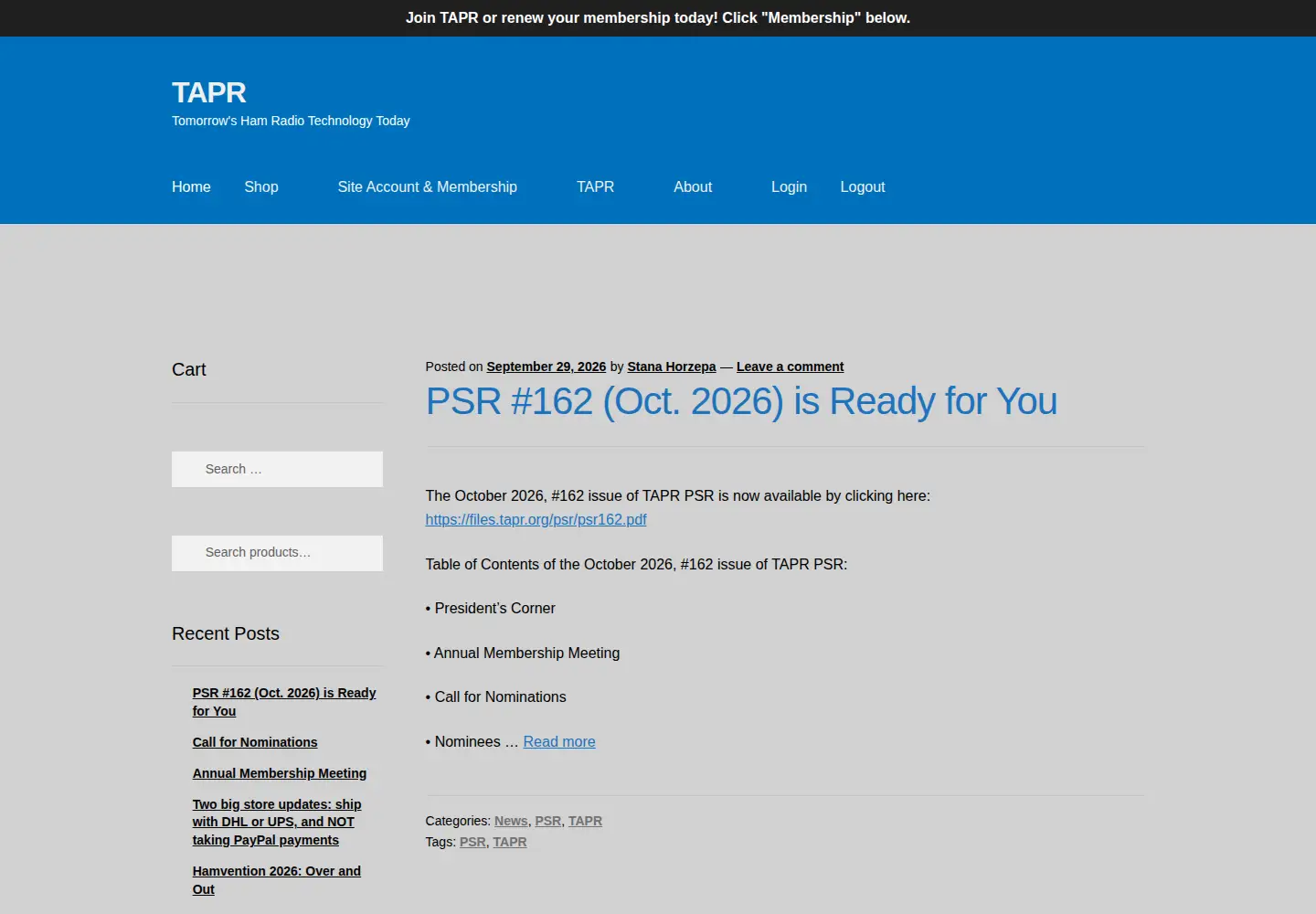Open the PSR tag link
1316x914 pixels.
point(472,842)
